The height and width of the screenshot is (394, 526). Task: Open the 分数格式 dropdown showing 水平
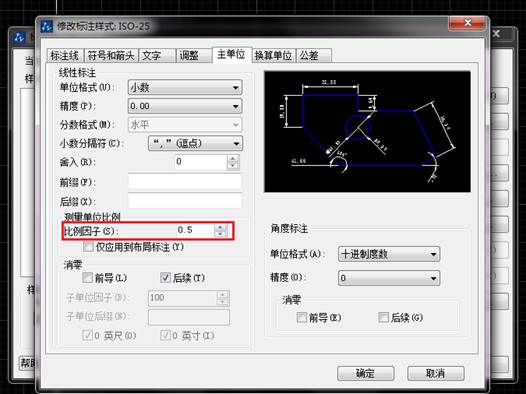pyautogui.click(x=185, y=125)
